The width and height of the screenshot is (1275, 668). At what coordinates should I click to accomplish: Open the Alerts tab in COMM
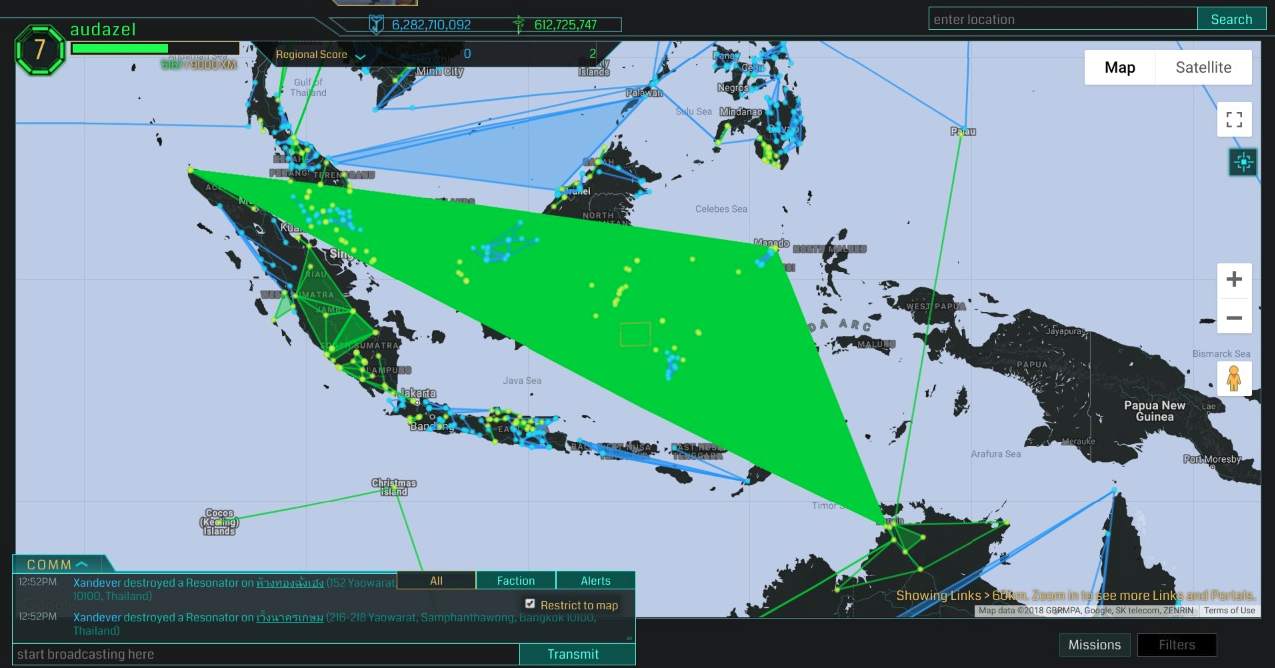595,580
